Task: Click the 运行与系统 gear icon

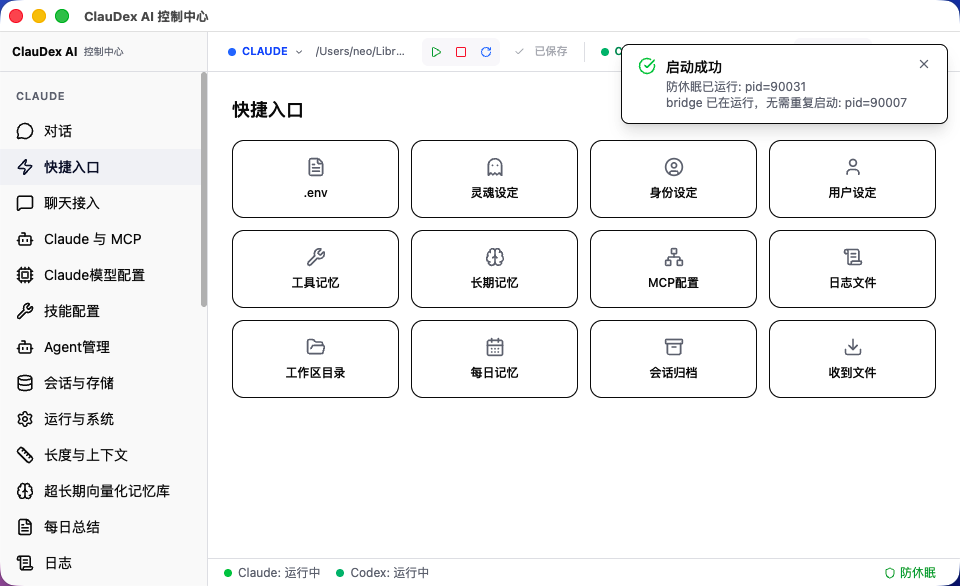Action: 24,419
